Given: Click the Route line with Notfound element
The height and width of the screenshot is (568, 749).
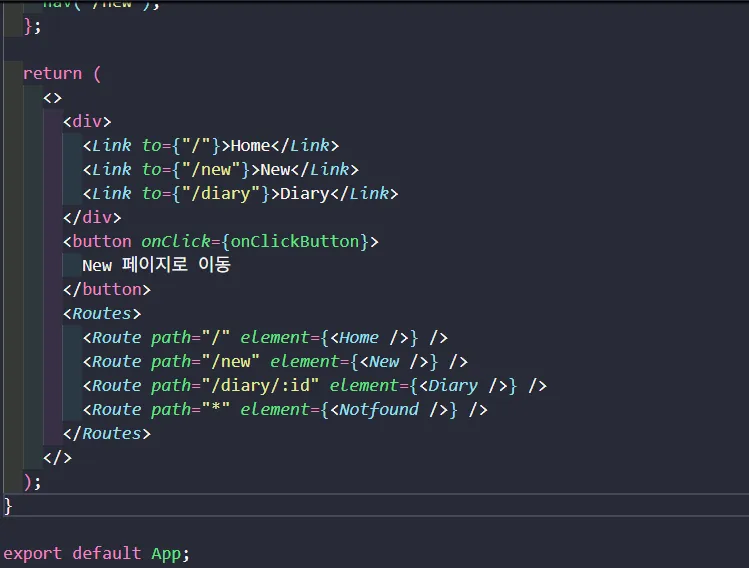Looking at the screenshot, I should [286, 410].
